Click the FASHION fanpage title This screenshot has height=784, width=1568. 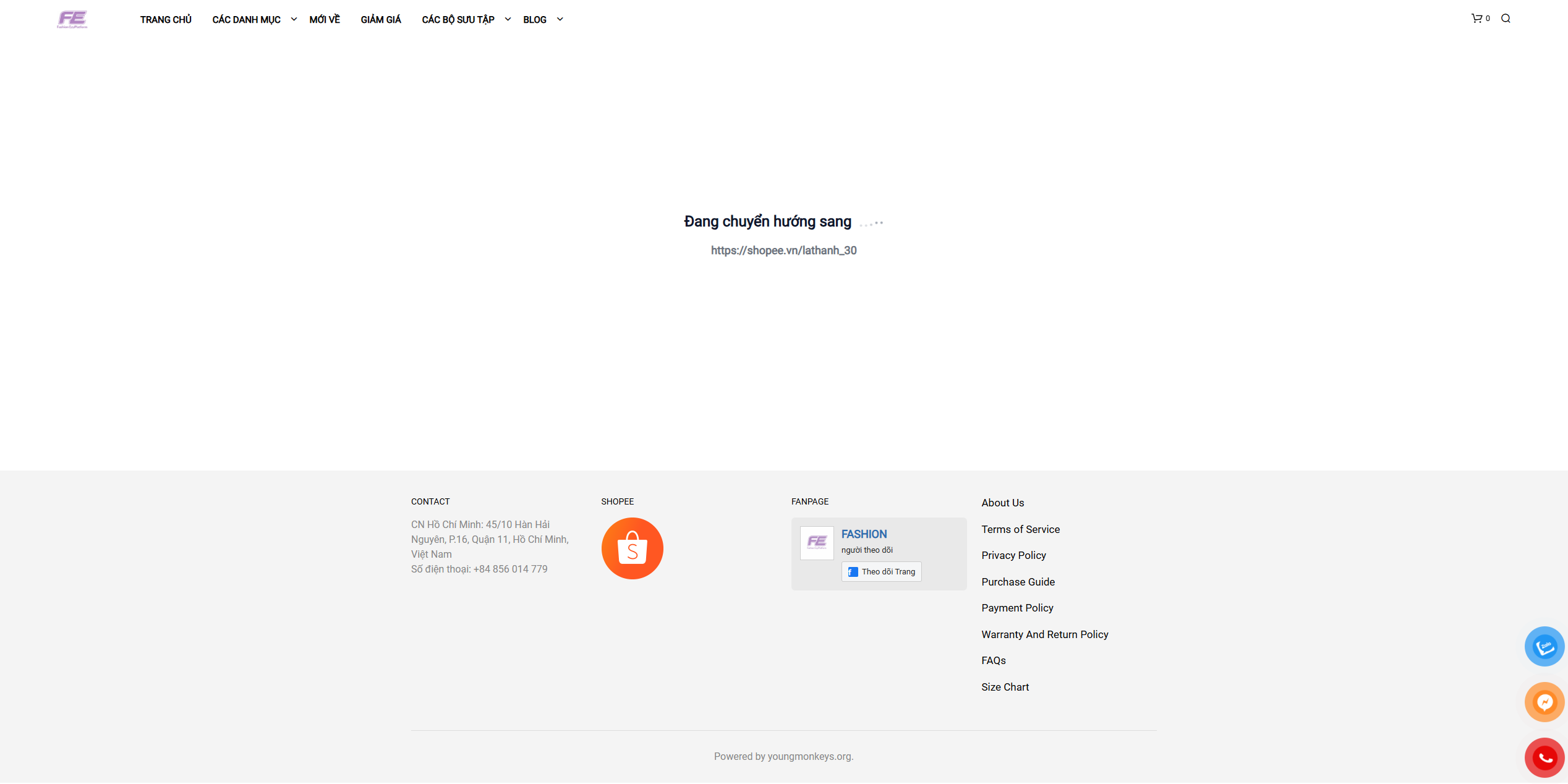click(864, 534)
